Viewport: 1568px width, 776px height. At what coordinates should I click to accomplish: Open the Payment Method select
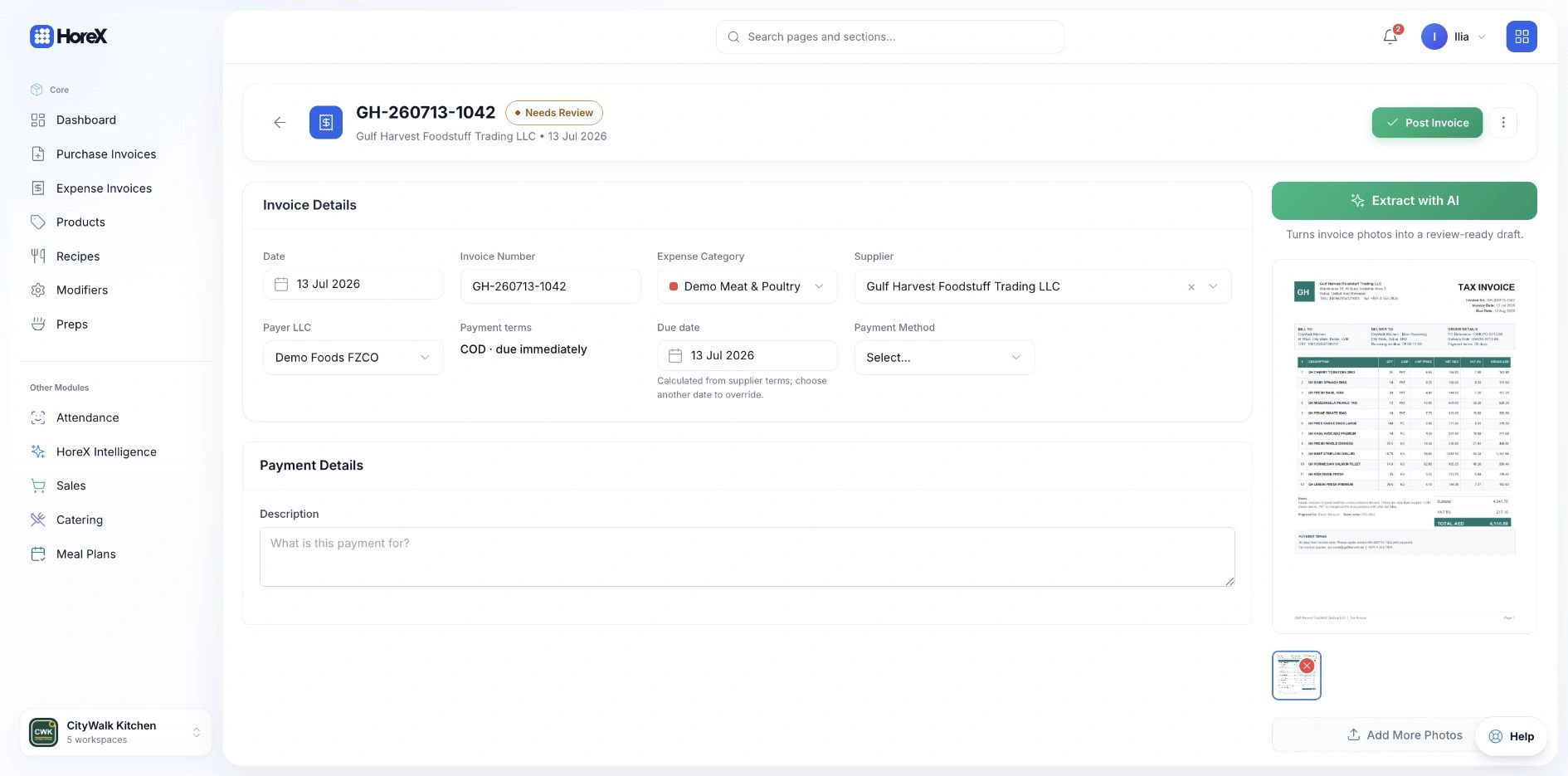tap(944, 358)
